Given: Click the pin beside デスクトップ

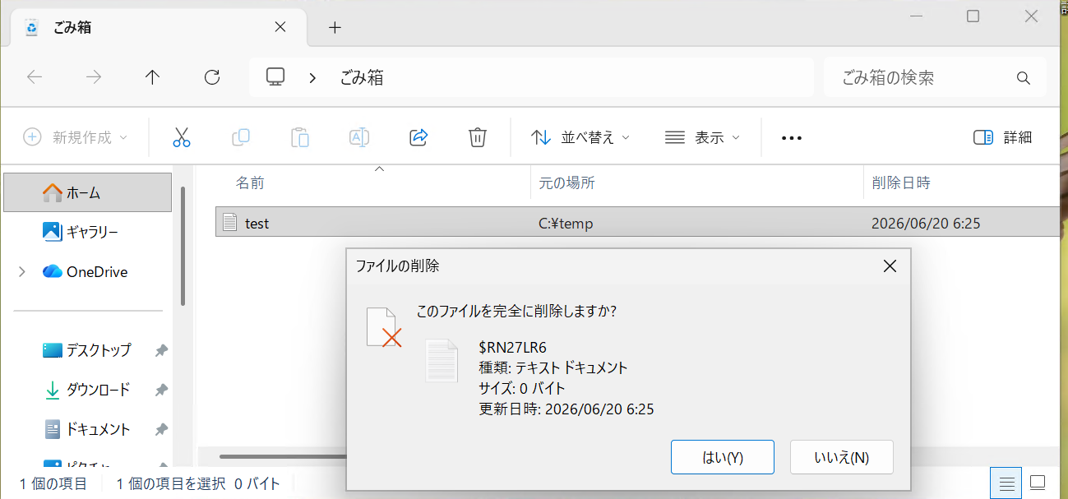Looking at the screenshot, I should tap(161, 351).
